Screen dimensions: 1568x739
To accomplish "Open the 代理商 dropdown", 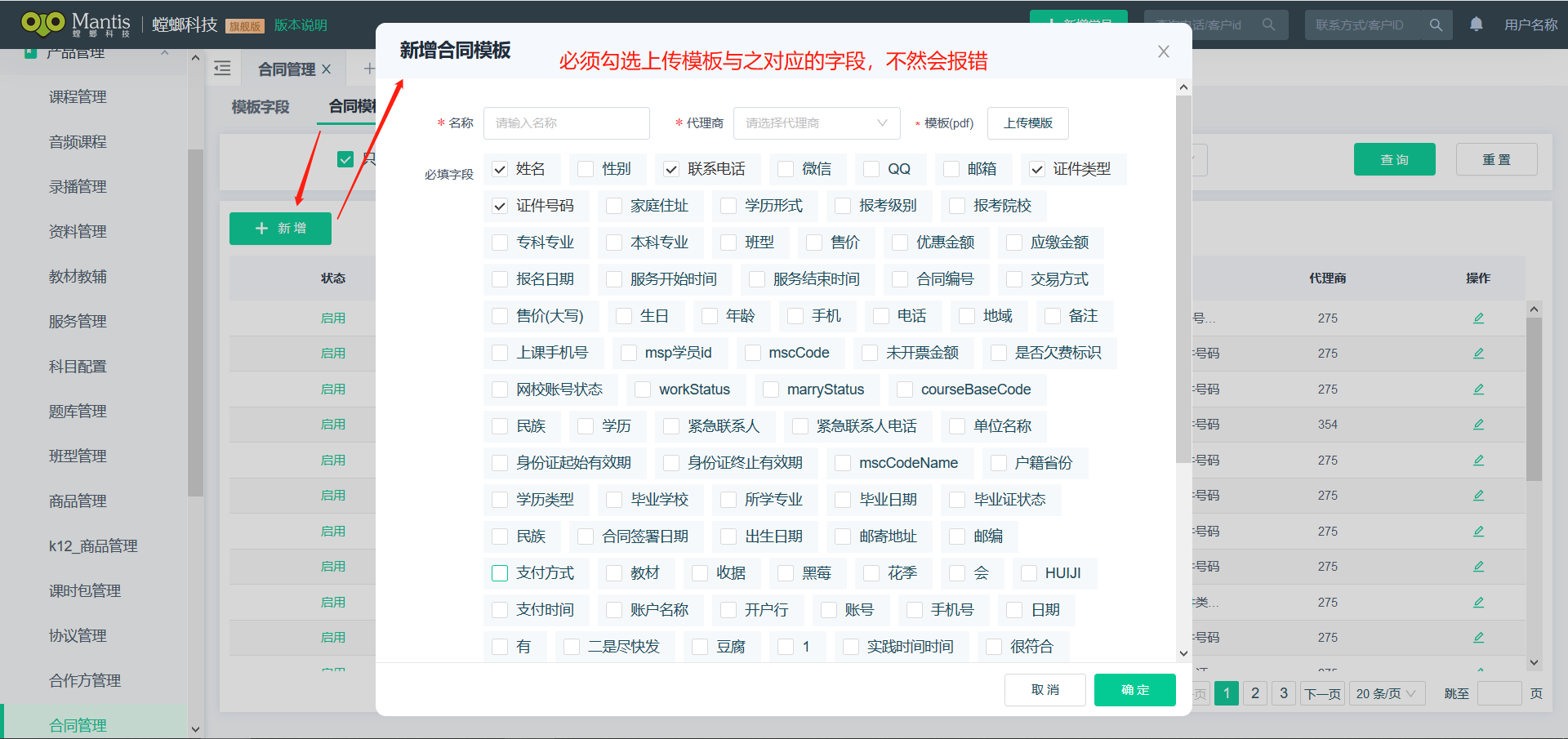I will (817, 123).
